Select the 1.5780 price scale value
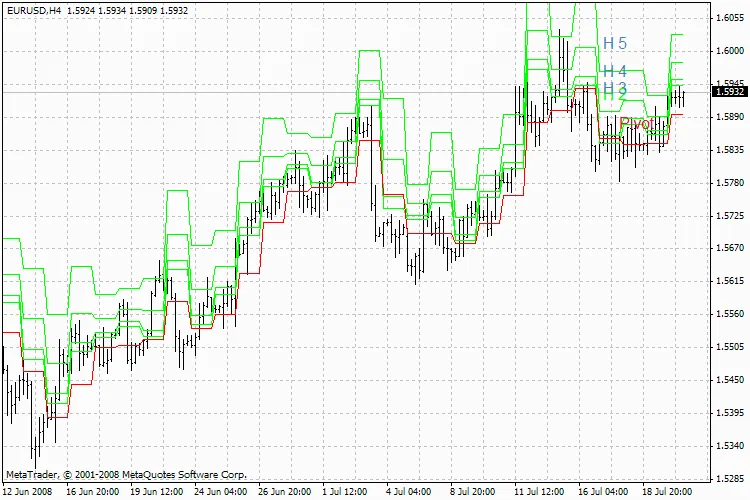The width and height of the screenshot is (750, 500). [729, 183]
